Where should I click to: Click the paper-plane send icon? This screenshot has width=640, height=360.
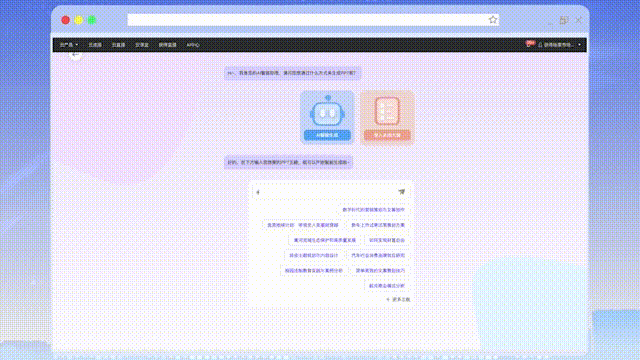402,192
